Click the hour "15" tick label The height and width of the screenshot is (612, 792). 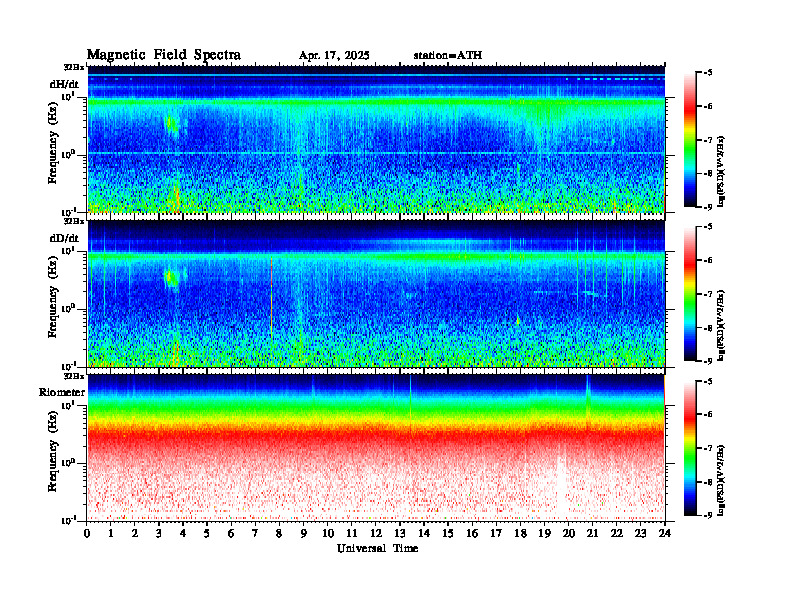click(x=448, y=533)
